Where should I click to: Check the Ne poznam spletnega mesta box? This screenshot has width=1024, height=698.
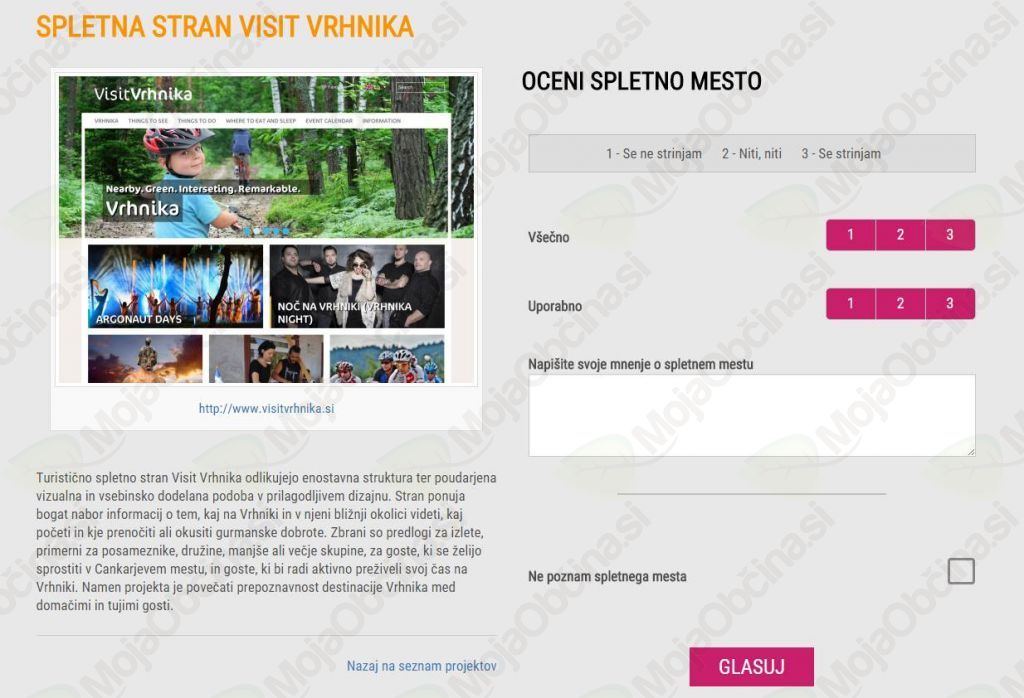[x=961, y=571]
